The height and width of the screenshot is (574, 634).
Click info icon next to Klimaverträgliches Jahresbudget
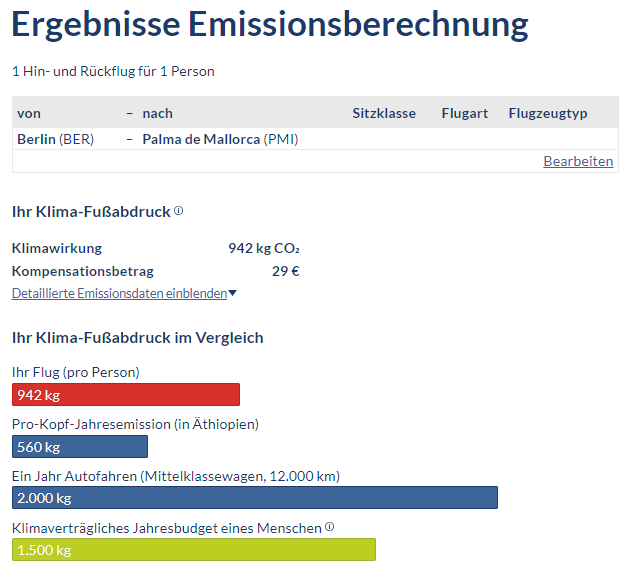(330, 527)
